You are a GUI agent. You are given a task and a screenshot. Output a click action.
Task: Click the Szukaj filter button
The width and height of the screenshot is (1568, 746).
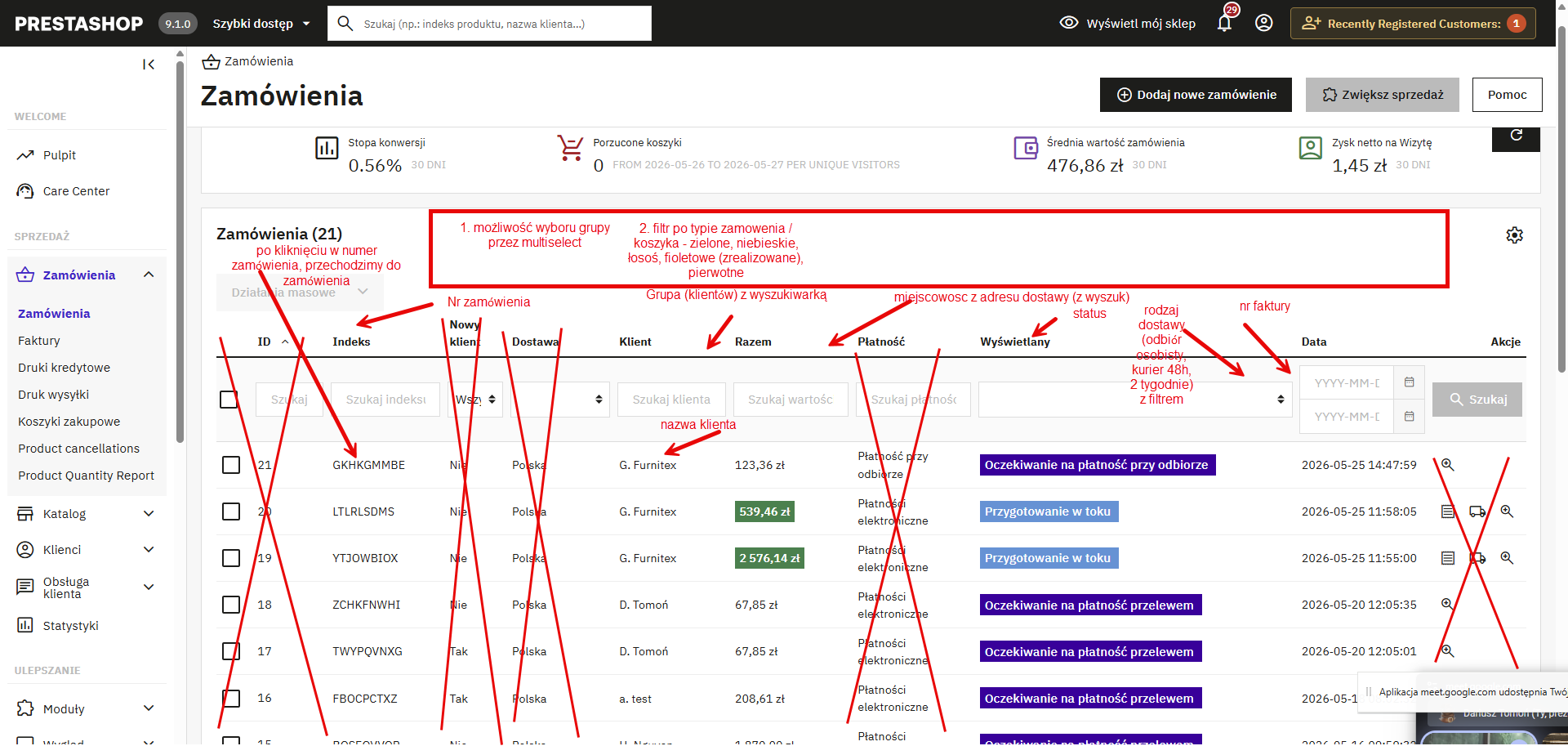[1477, 400]
